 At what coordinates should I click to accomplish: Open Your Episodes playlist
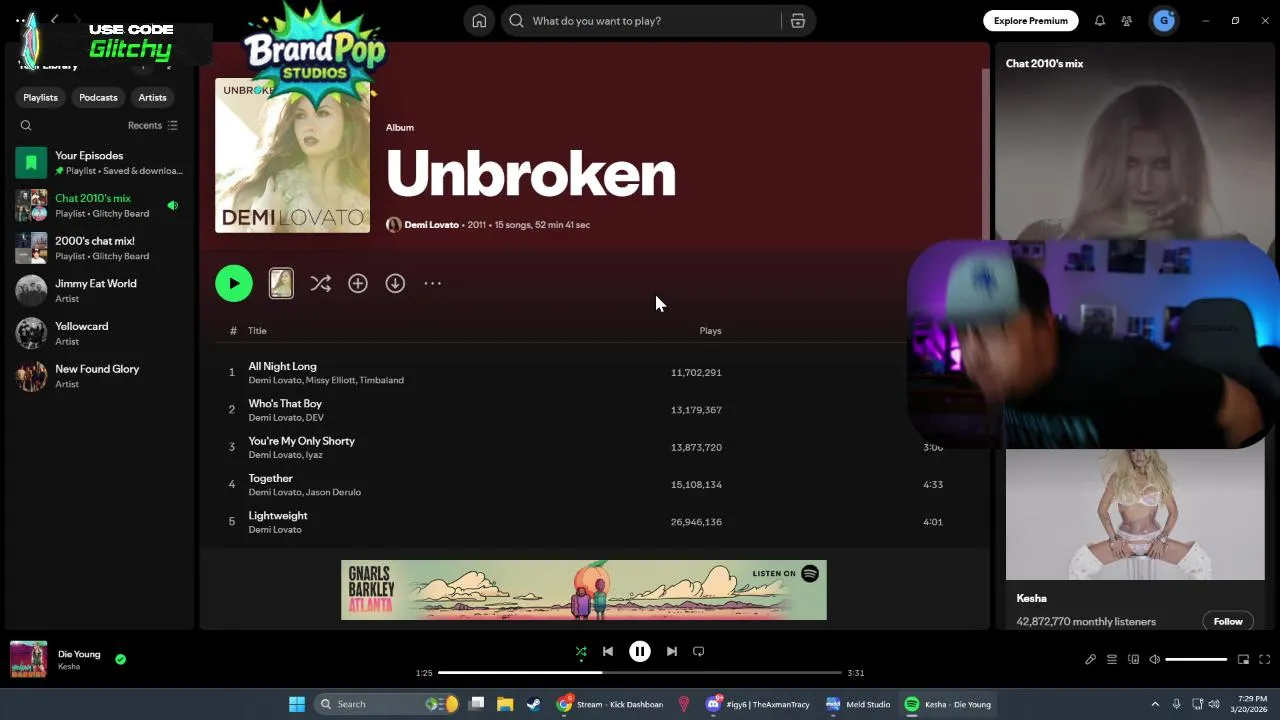pos(100,163)
